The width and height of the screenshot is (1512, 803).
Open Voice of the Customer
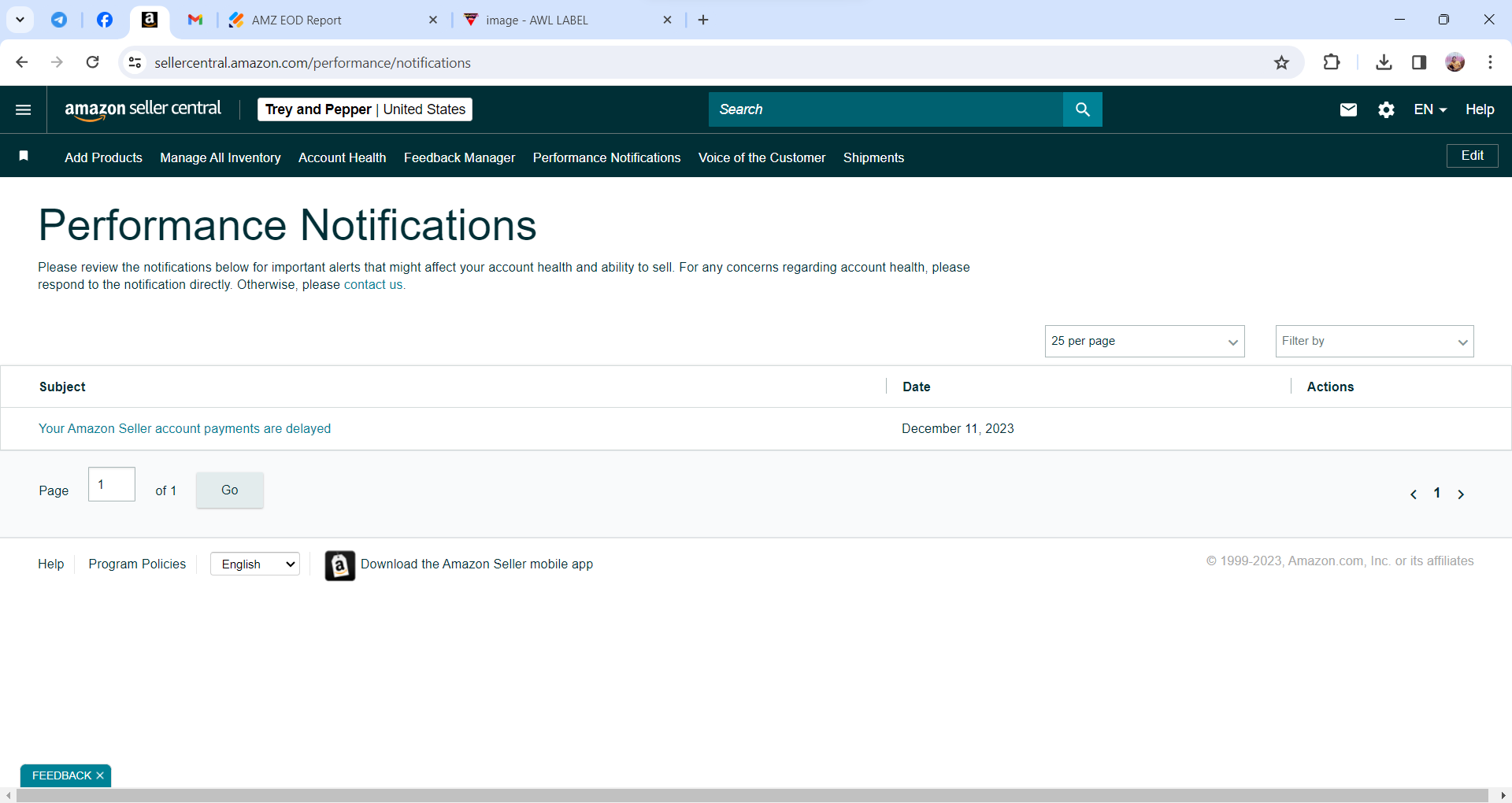pyautogui.click(x=762, y=157)
